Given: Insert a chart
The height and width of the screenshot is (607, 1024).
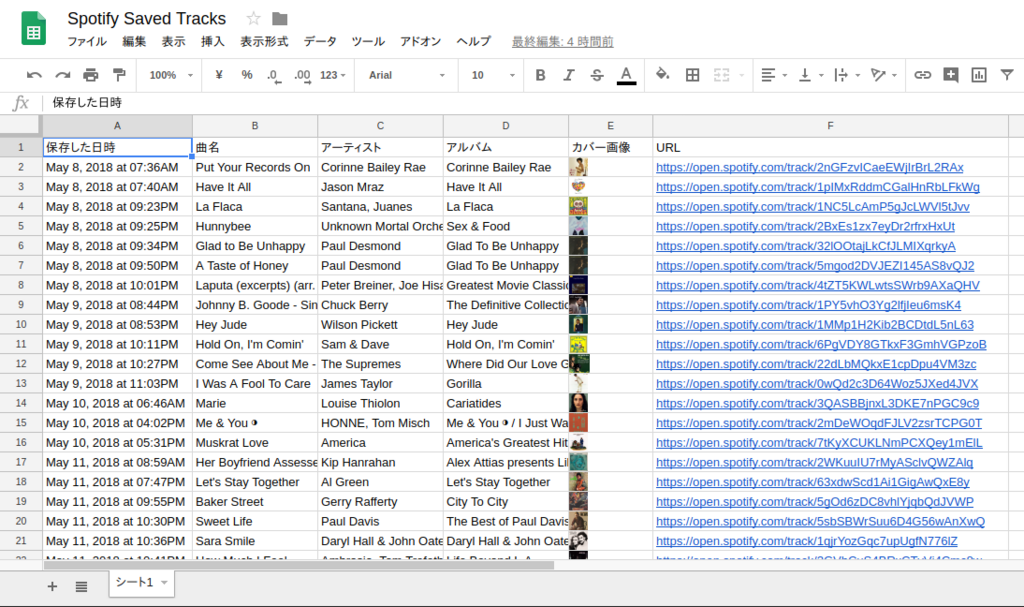Looking at the screenshot, I should [x=978, y=75].
